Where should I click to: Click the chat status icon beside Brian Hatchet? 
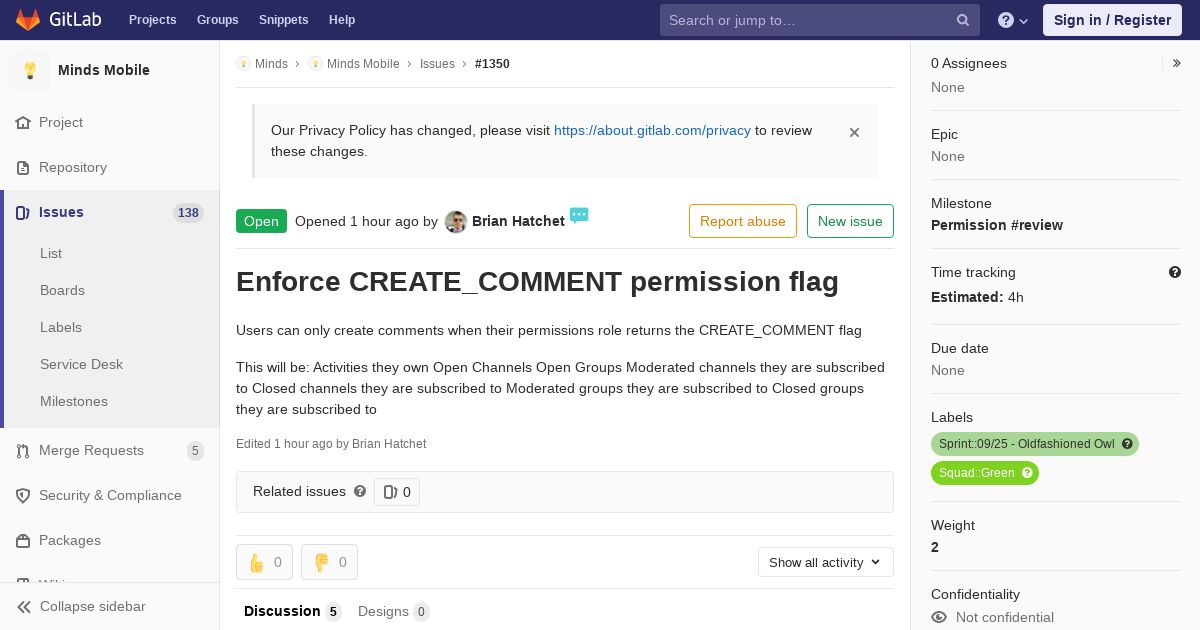point(579,215)
